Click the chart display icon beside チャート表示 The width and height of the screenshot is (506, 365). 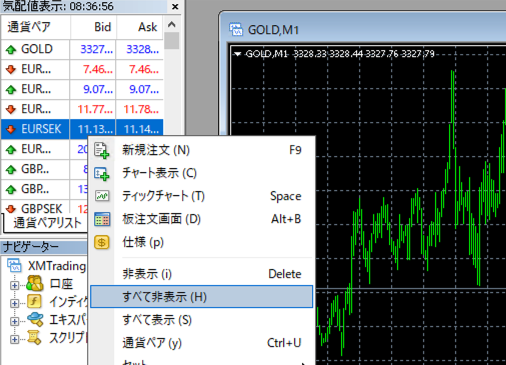coord(101,173)
